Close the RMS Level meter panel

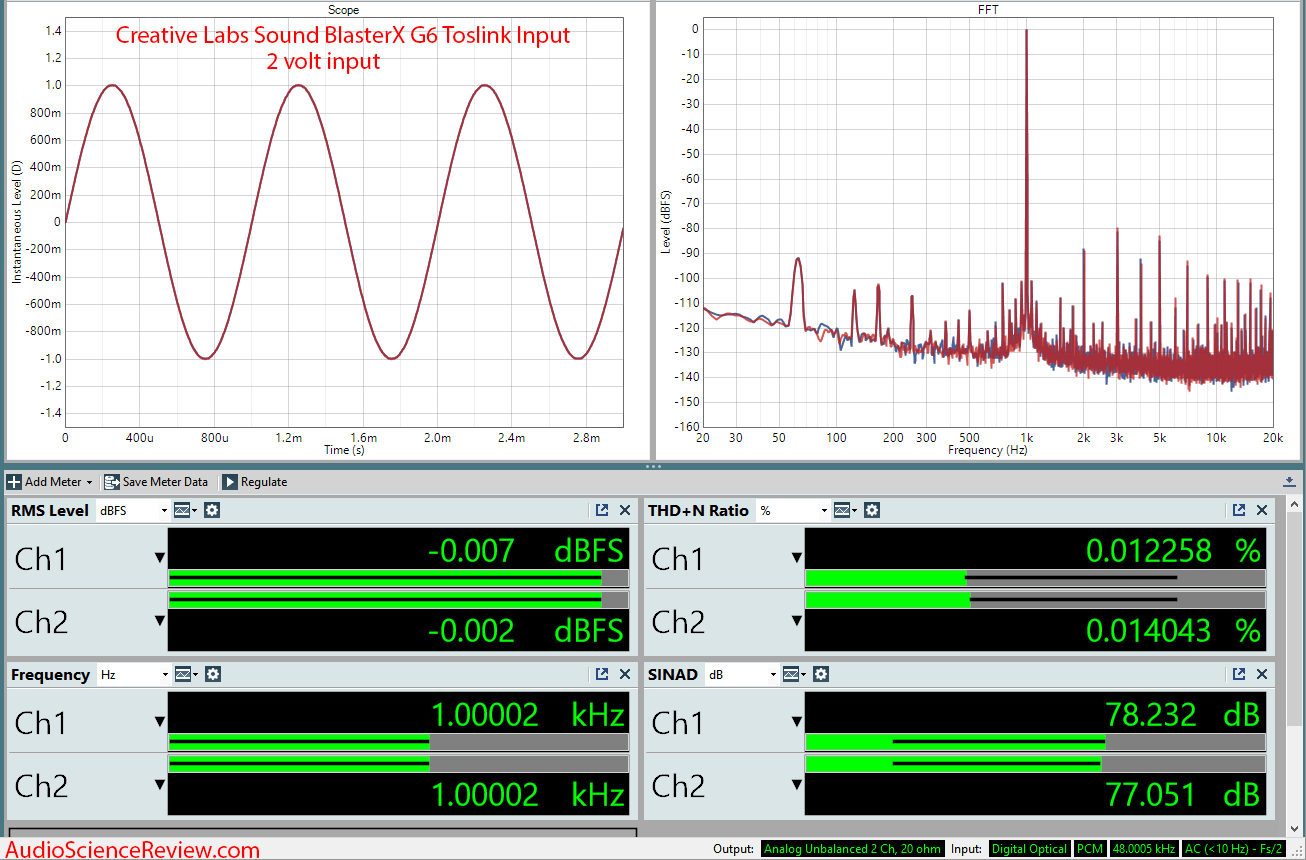click(x=625, y=510)
